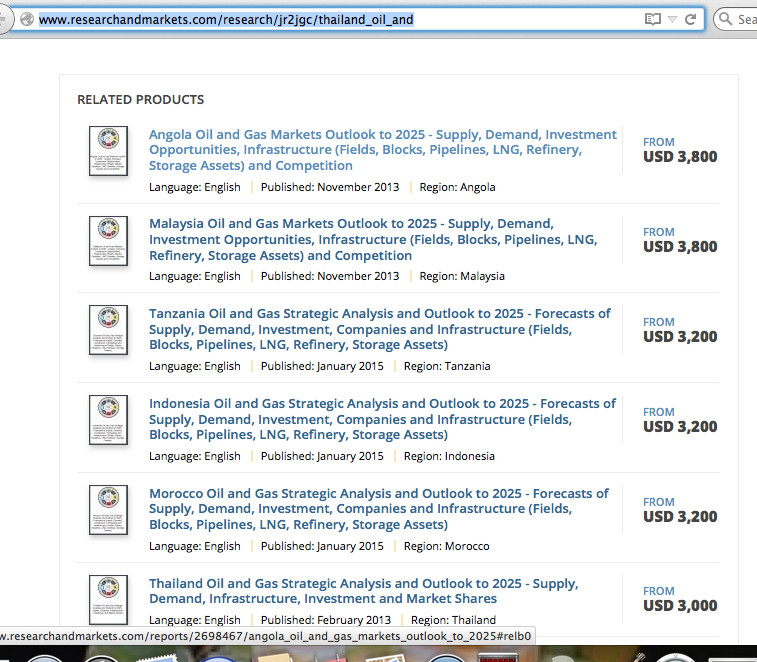The height and width of the screenshot is (662, 757).
Task: Open Indonesia Oil and Gas Strategic Analysis link
Action: [x=382, y=419]
